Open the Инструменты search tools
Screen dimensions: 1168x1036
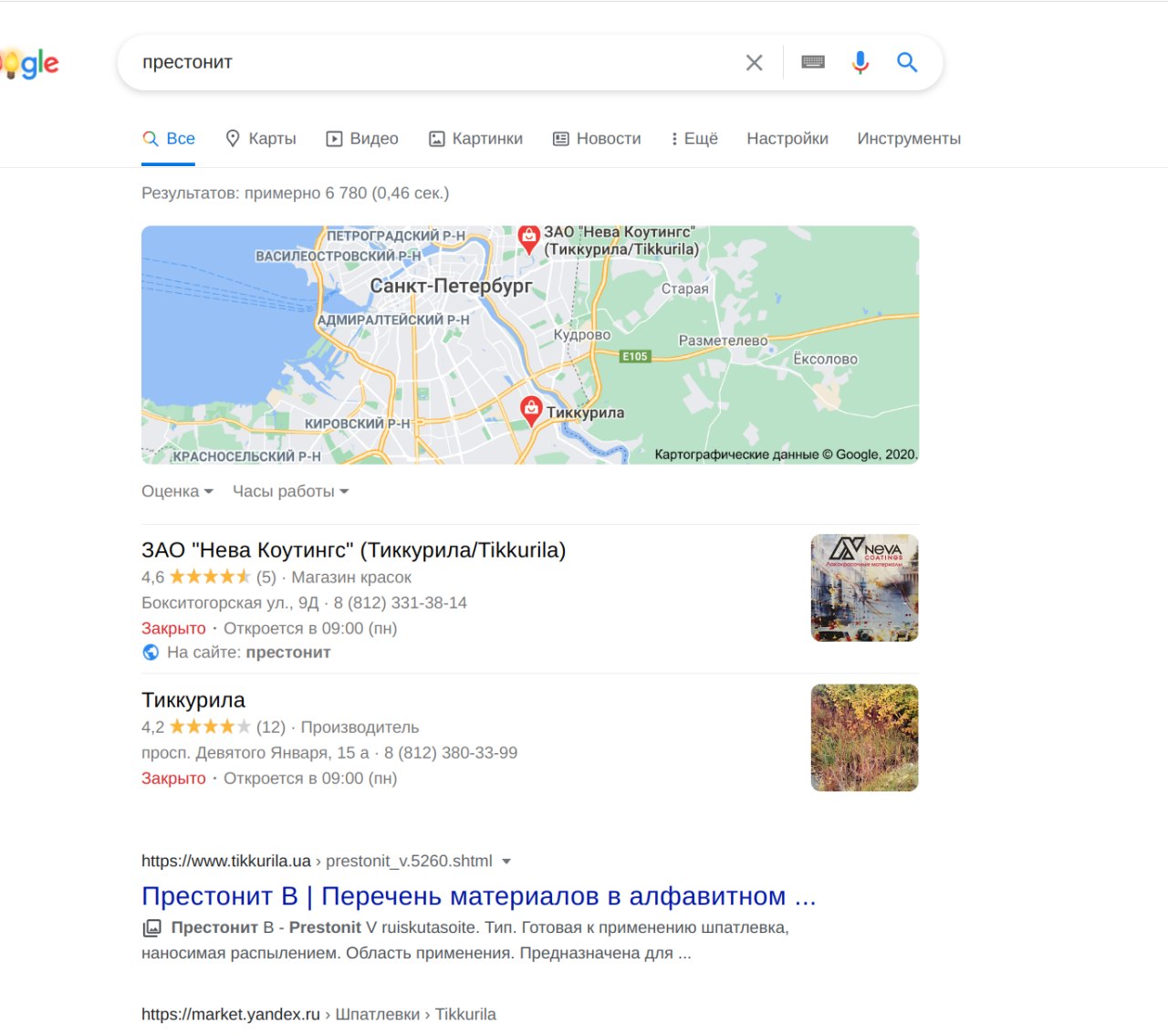click(x=909, y=139)
